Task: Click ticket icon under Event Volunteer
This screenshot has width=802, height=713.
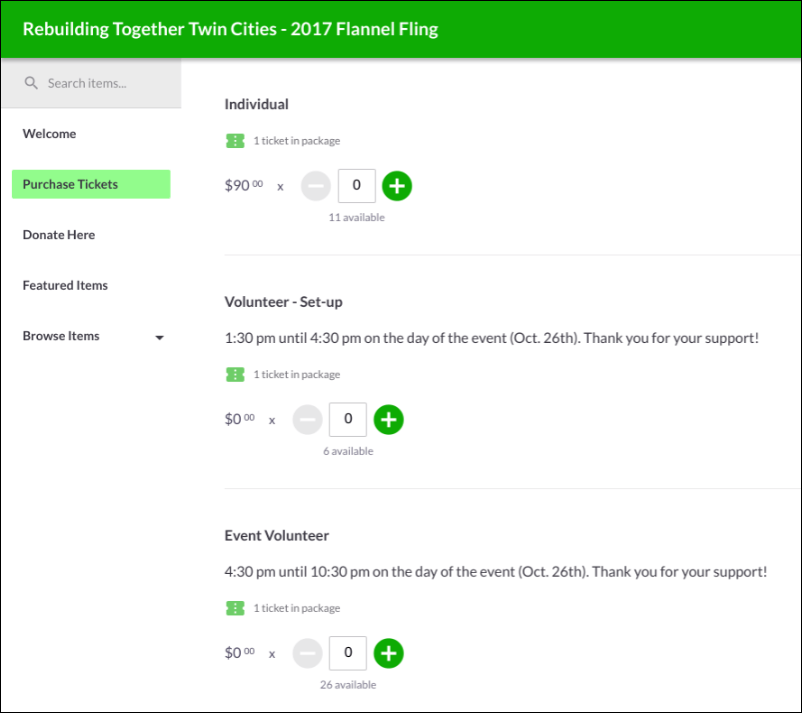Action: 235,608
